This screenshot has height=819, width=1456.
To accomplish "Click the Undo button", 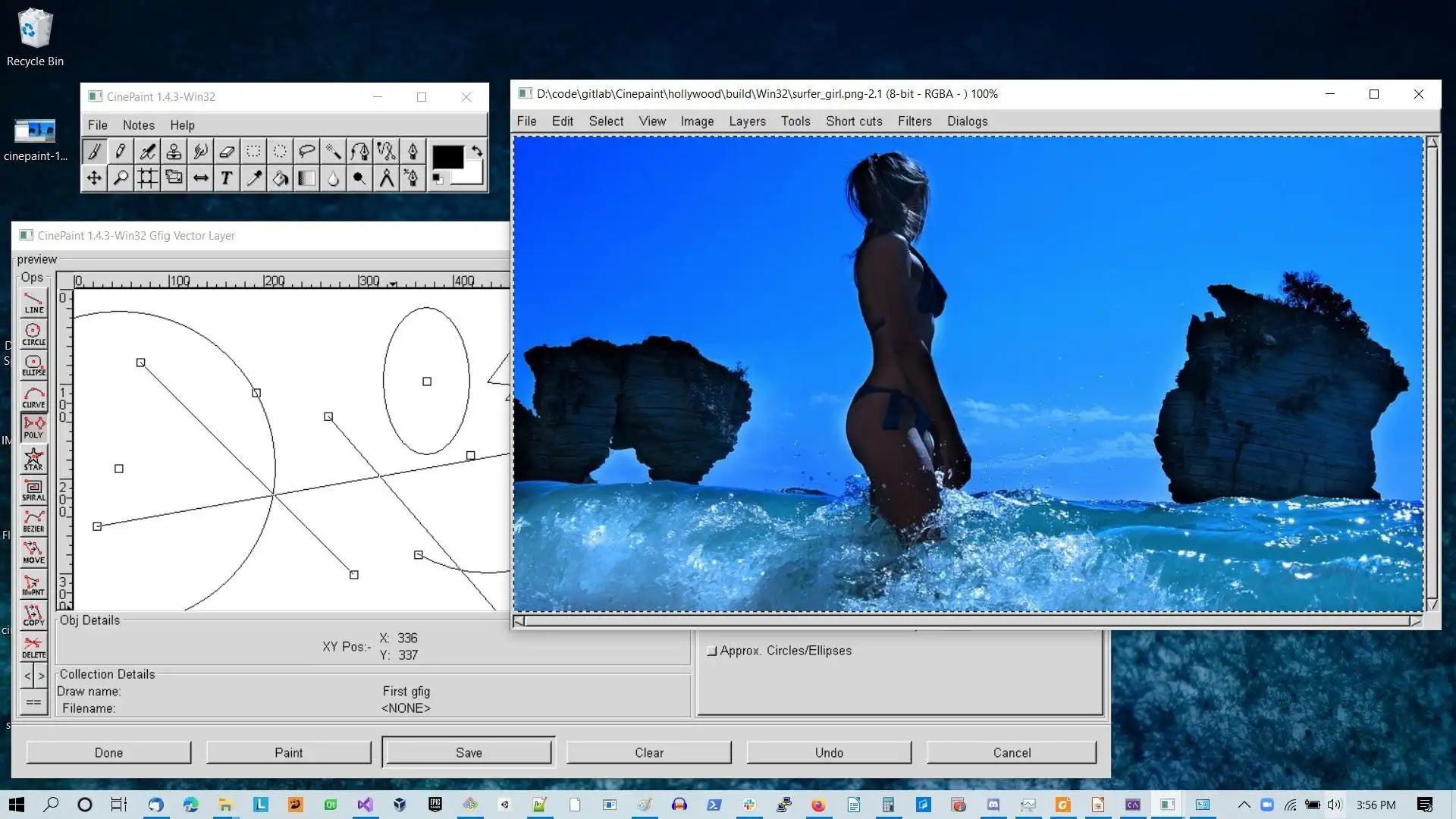I will tap(829, 752).
